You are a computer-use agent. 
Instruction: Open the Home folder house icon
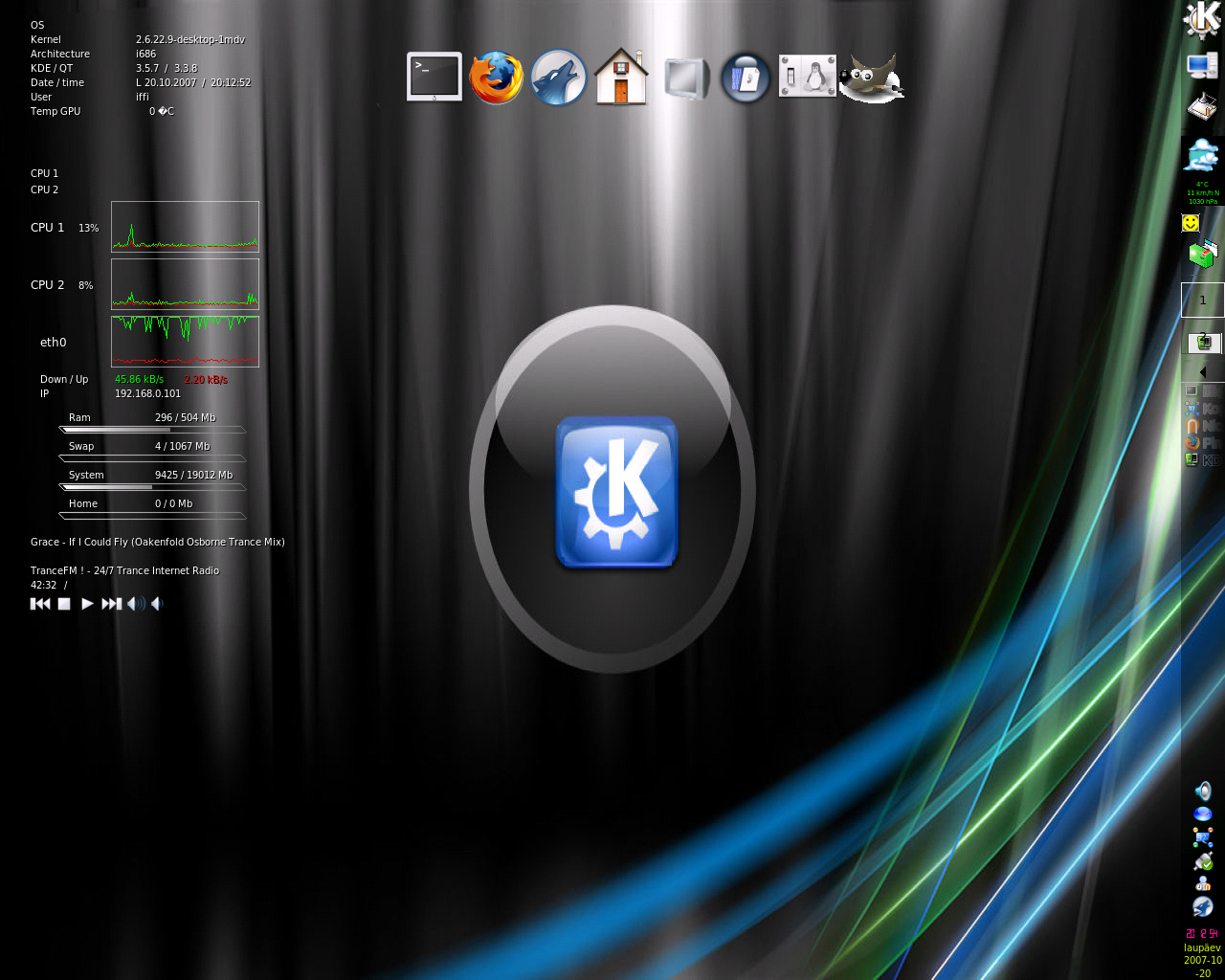point(621,77)
